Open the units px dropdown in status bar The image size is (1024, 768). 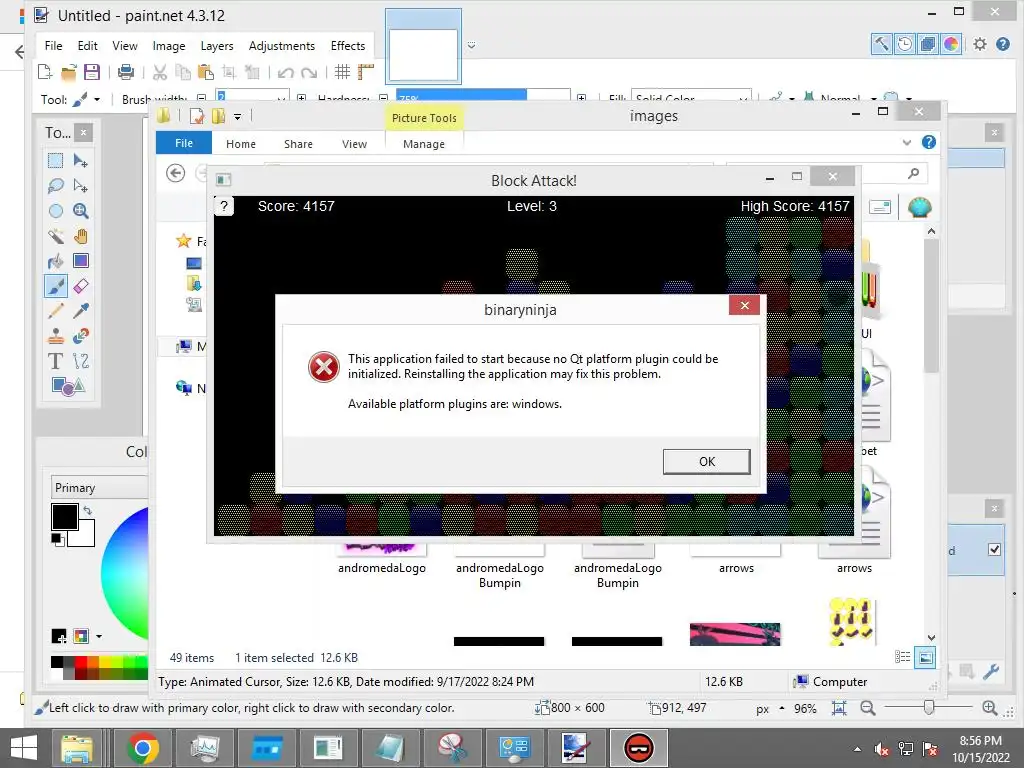(x=782, y=708)
